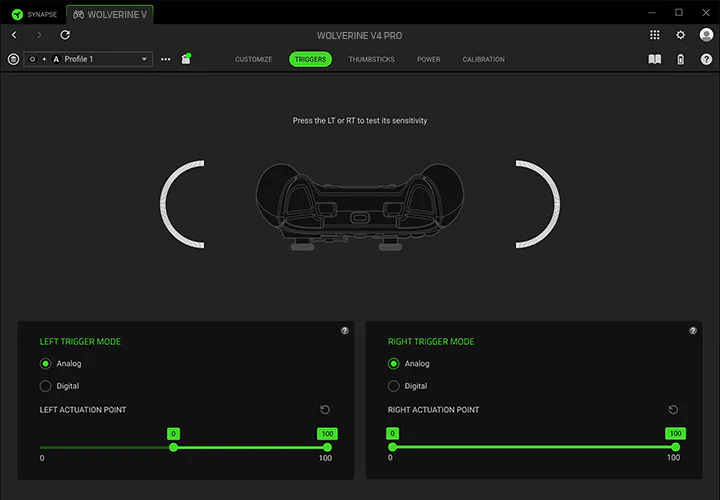Switch to the Thumbsticks tab

(371, 59)
